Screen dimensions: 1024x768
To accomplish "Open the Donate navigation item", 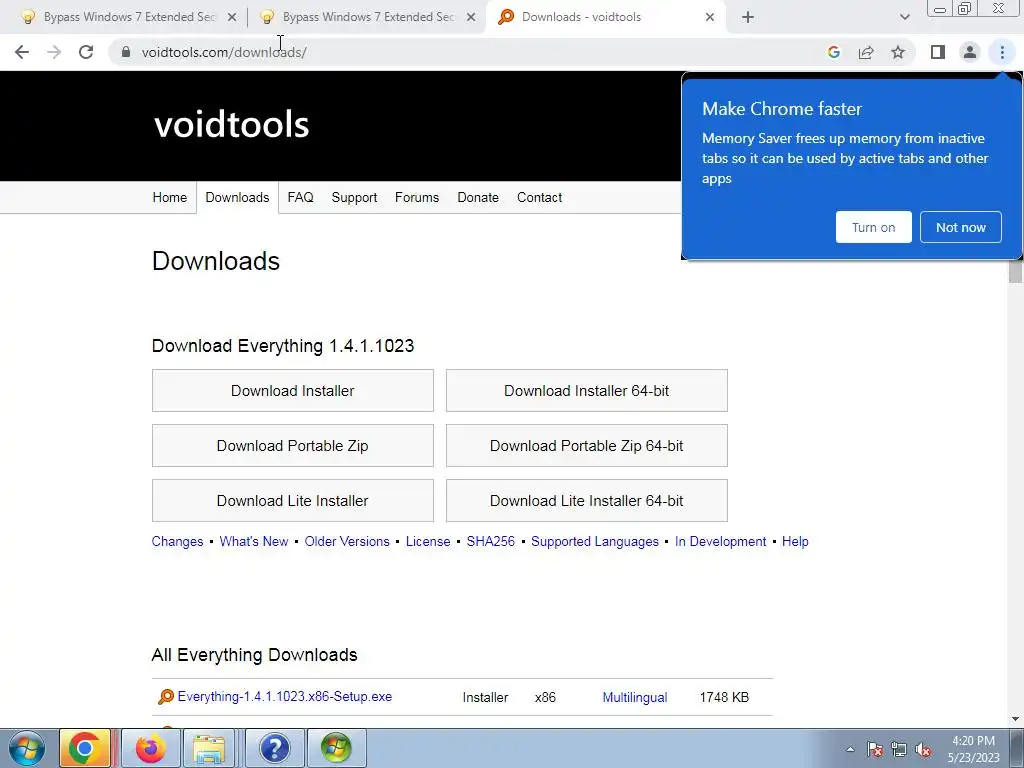I will point(477,197).
